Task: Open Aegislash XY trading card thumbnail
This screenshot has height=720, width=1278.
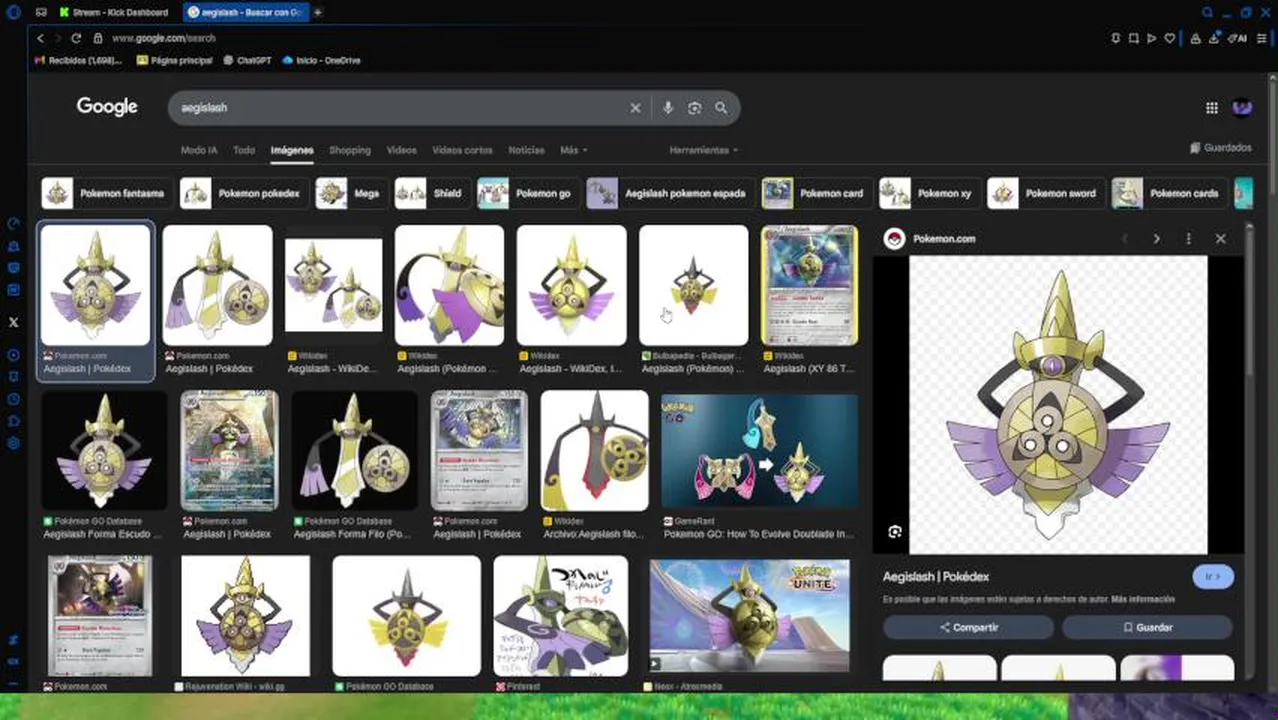Action: pyautogui.click(x=809, y=285)
